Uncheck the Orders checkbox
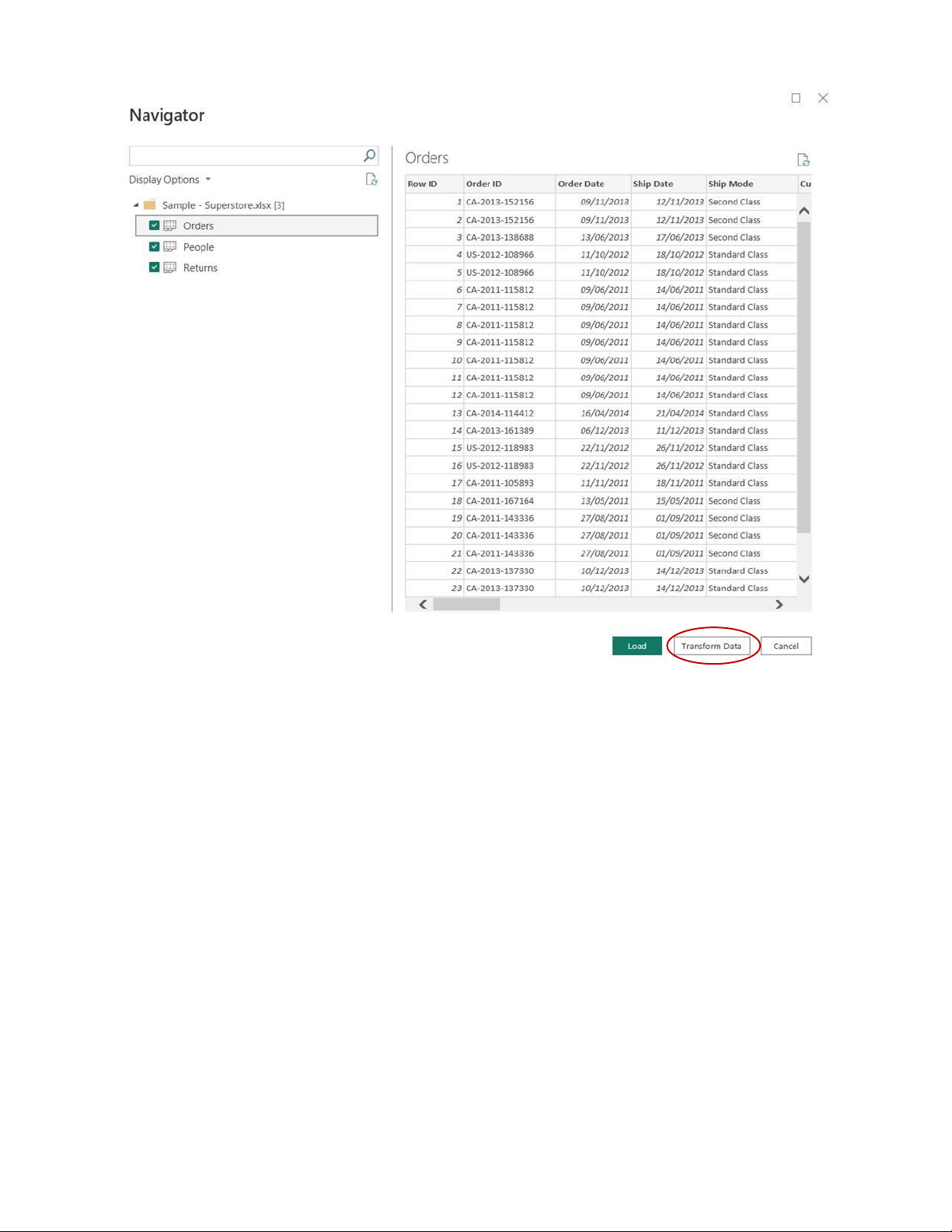This screenshot has width=952, height=1232. point(154,225)
